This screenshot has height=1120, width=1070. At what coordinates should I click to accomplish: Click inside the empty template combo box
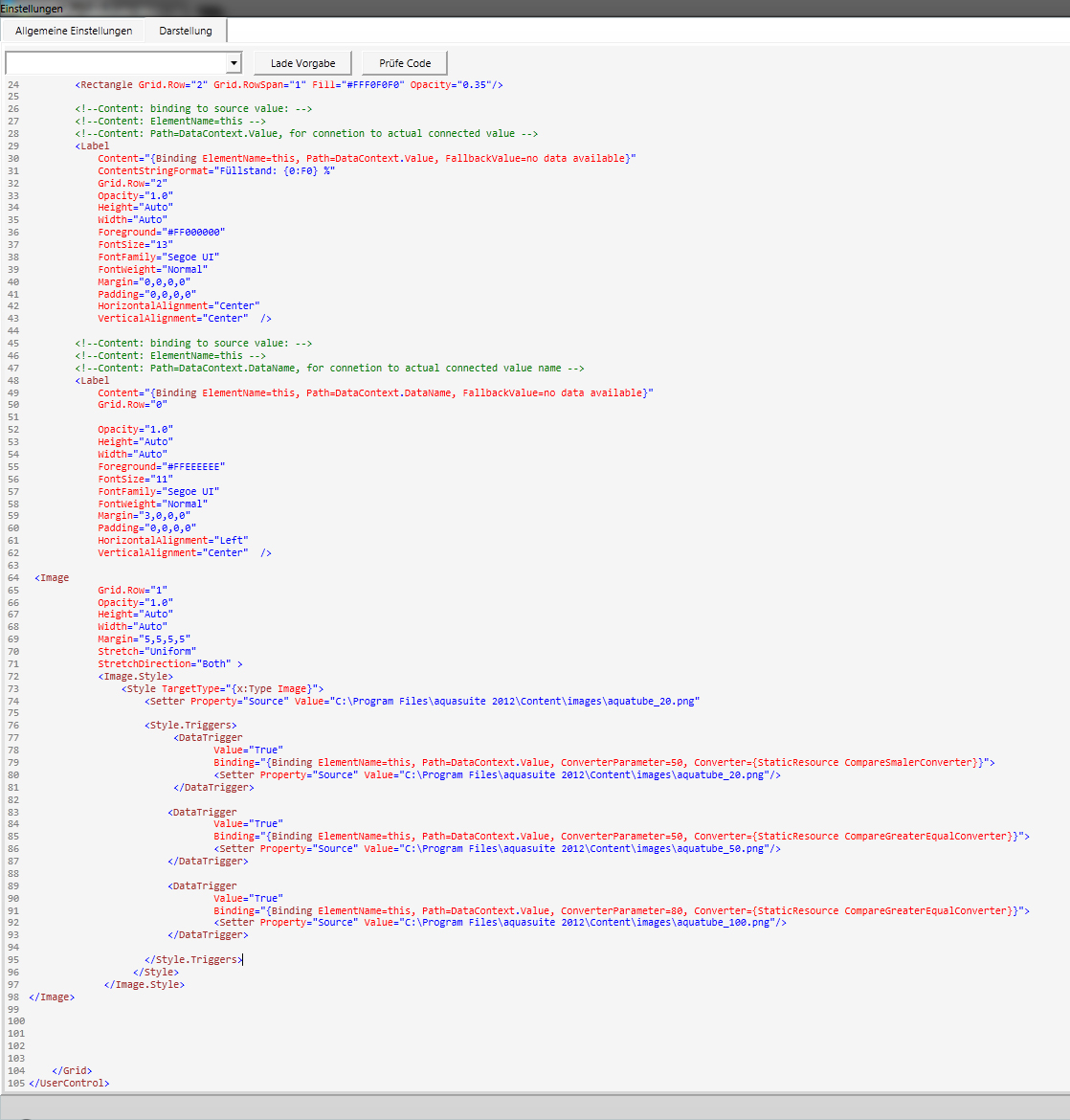click(115, 63)
